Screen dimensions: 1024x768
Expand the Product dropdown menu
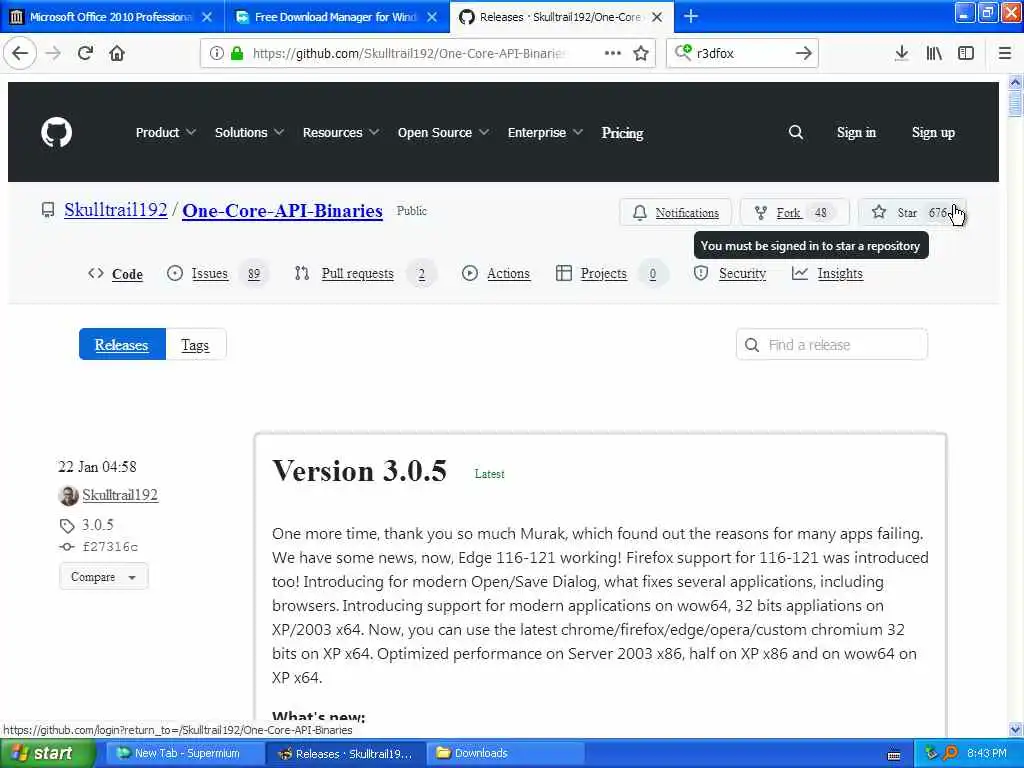pyautogui.click(x=166, y=133)
